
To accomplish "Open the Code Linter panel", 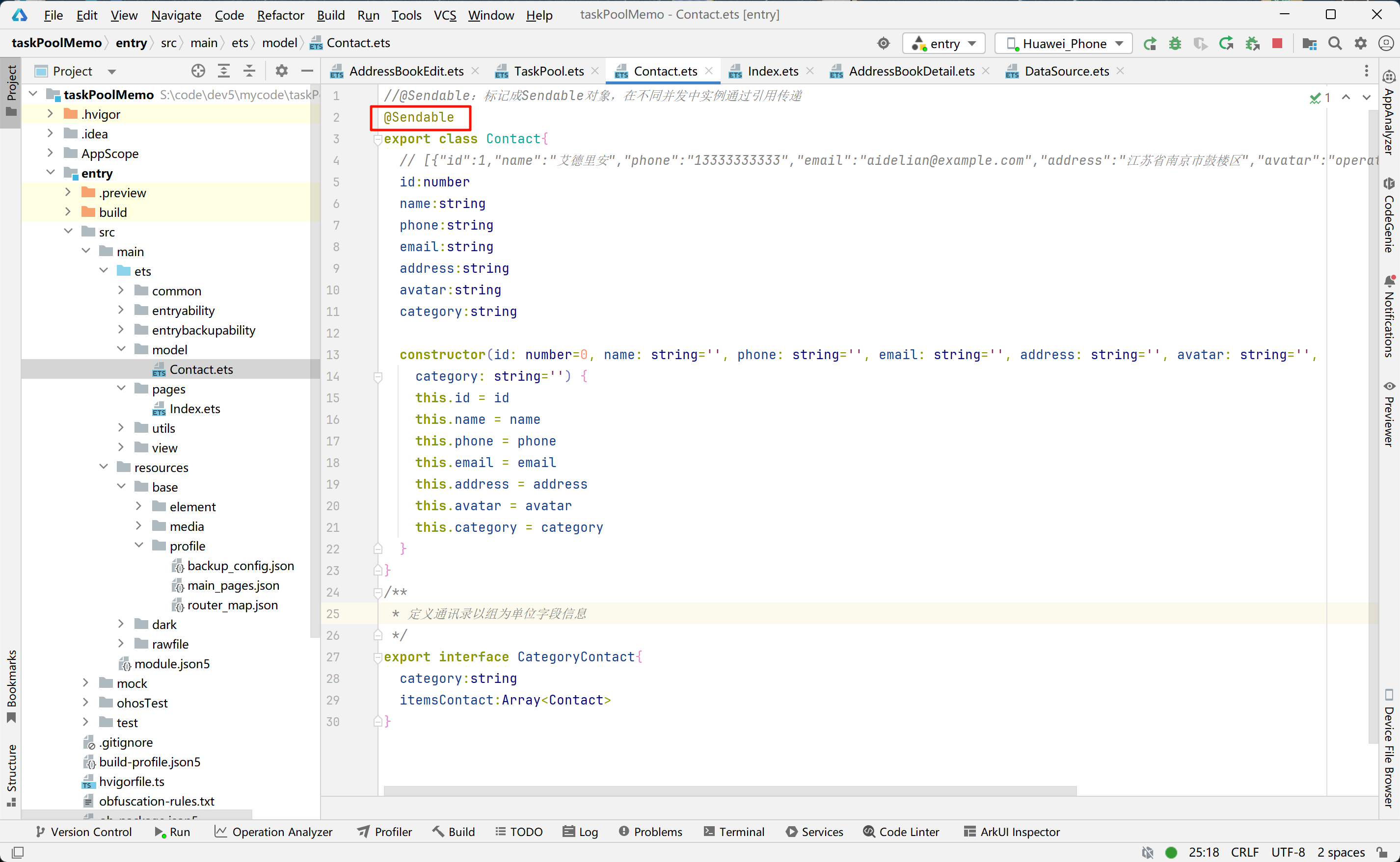I will [901, 832].
